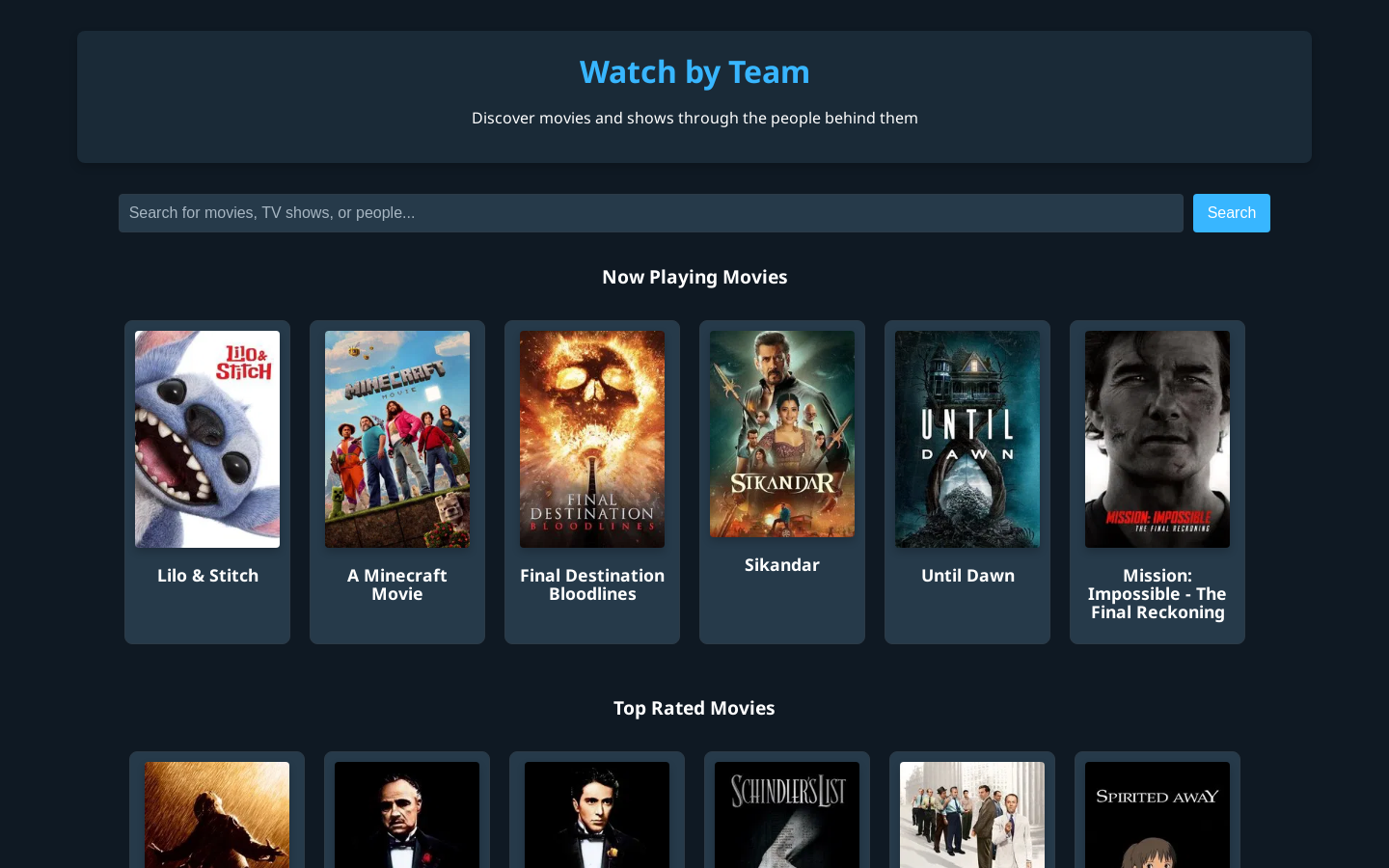Select the Sikandar title text
Screen dimensions: 1389x868
coord(782,565)
